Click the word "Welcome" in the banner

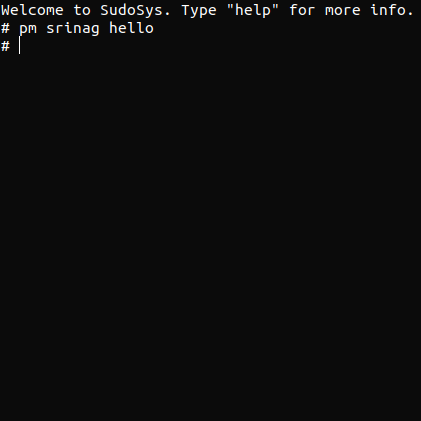point(32,10)
